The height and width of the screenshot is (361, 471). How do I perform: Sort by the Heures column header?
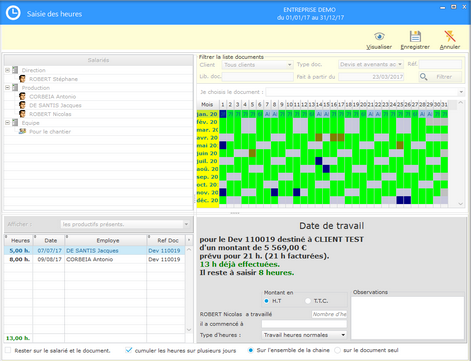pos(19,240)
